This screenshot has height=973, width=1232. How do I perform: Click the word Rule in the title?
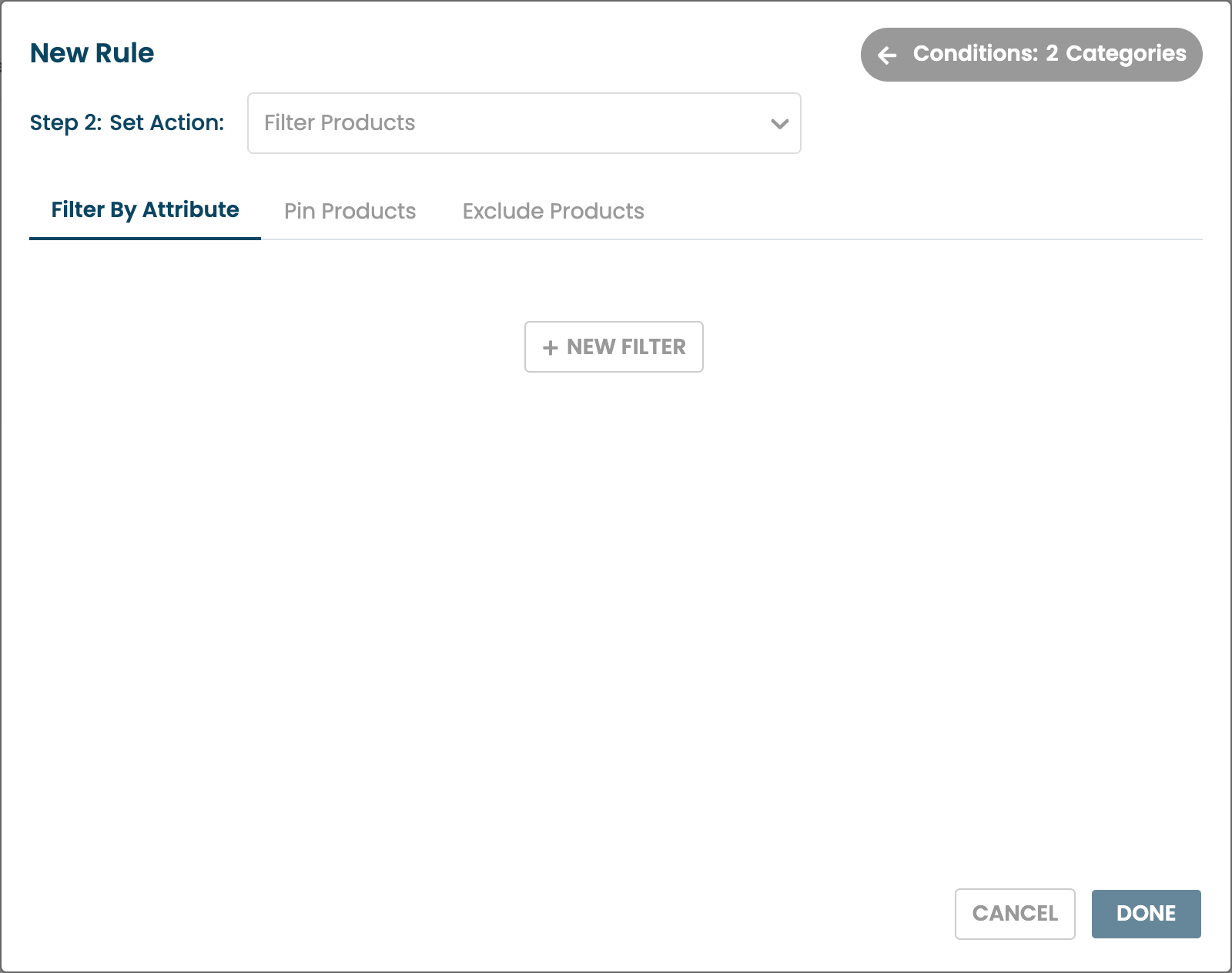(124, 53)
